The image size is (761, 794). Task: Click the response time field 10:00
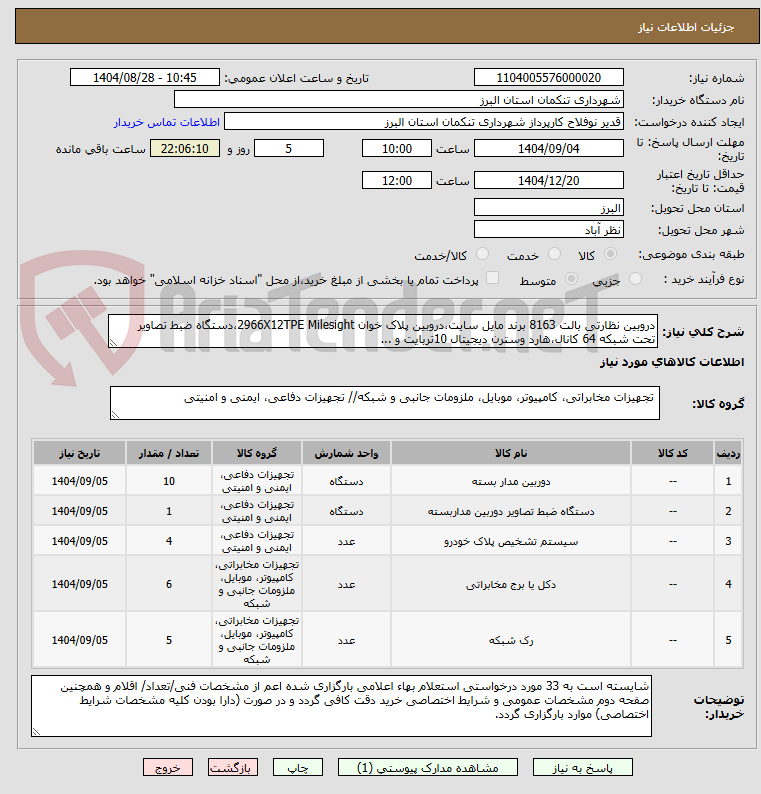coord(396,148)
